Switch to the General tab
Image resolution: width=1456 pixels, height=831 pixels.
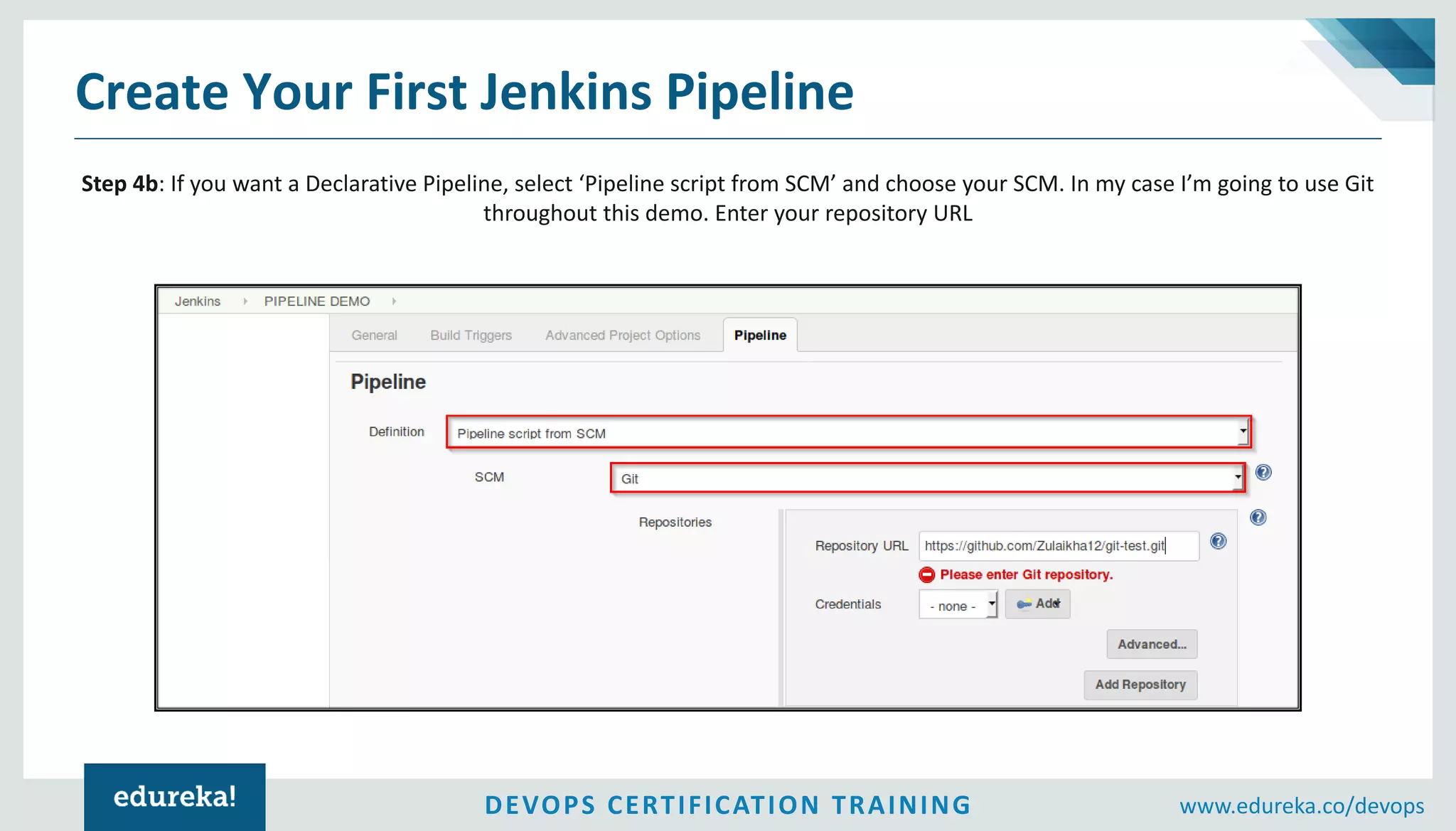tap(374, 336)
